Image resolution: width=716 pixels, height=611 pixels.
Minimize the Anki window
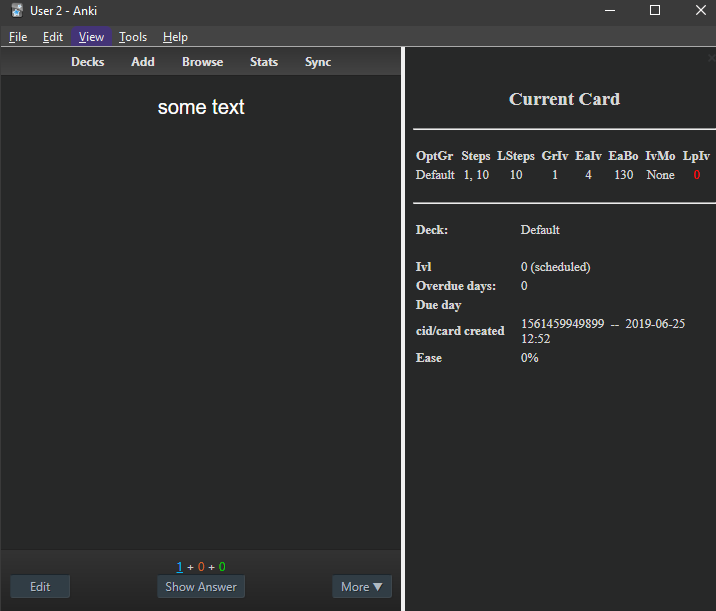609,11
